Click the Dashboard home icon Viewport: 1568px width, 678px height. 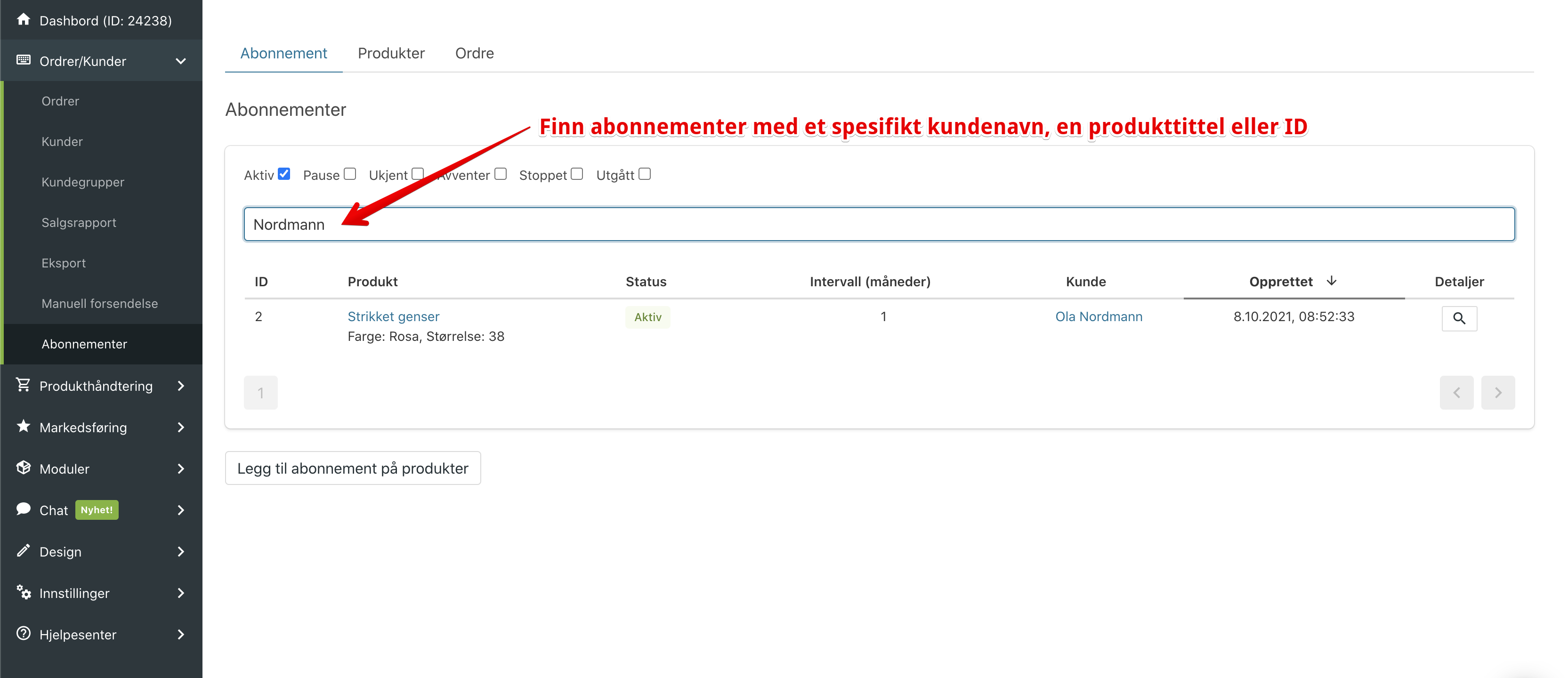coord(23,19)
